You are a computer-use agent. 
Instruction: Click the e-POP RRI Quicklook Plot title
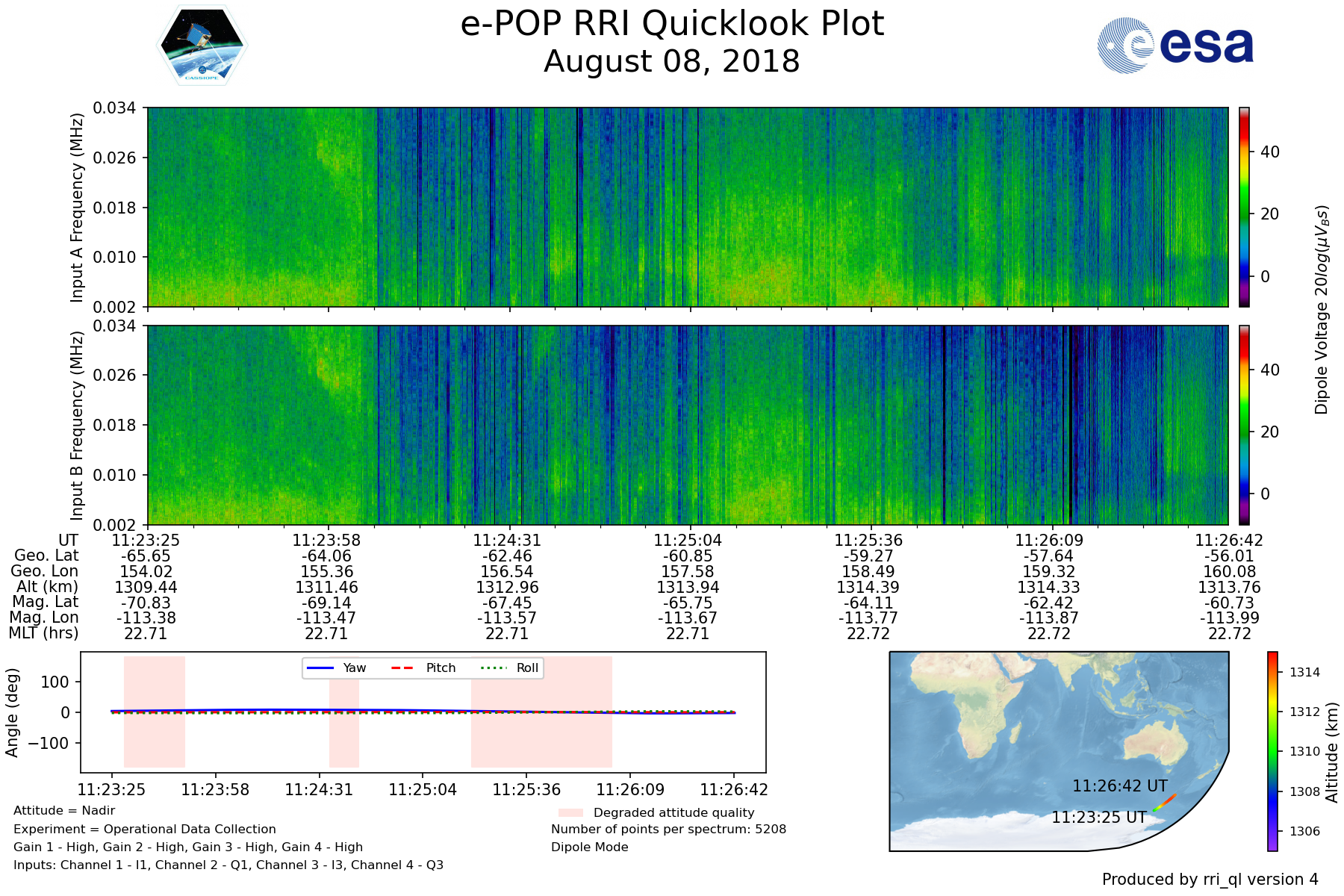[x=672, y=24]
